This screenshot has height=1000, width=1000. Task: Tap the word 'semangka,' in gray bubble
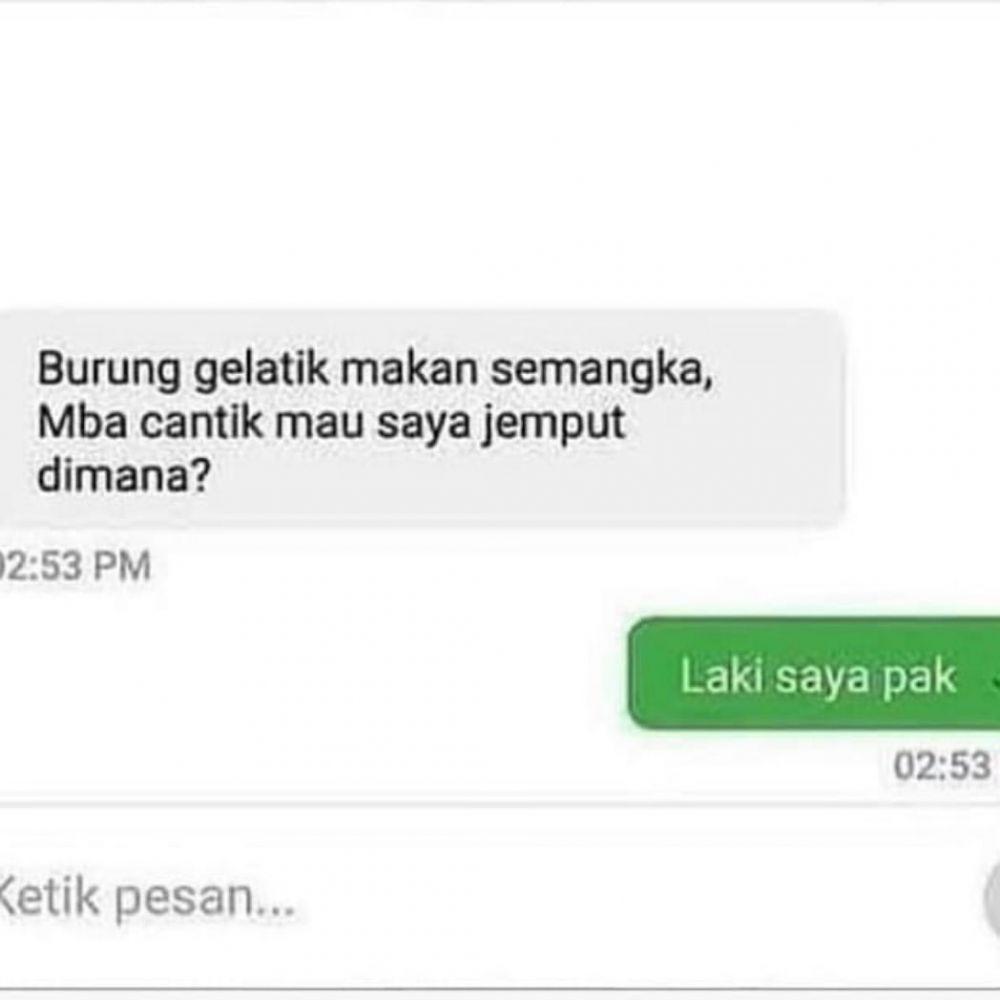tap(601, 371)
